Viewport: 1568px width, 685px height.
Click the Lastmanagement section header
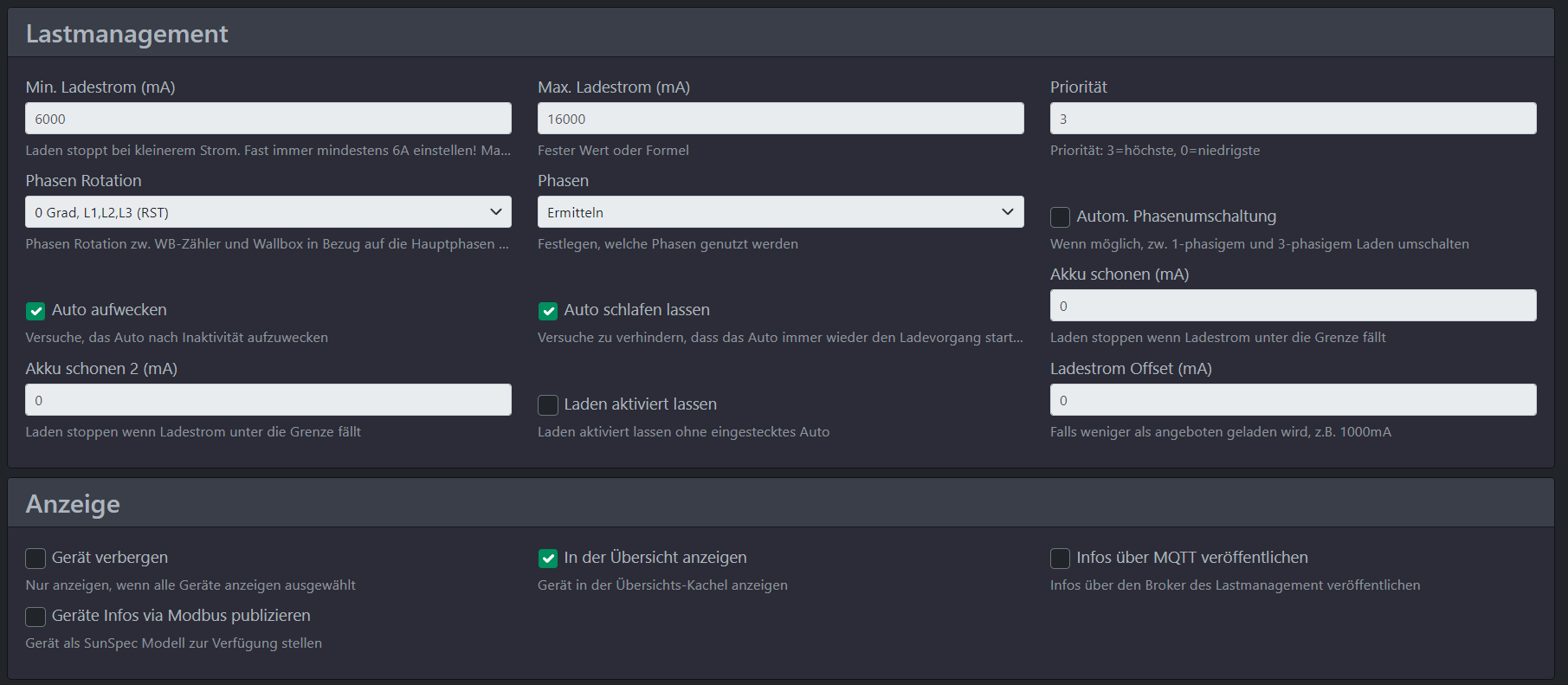(x=127, y=34)
